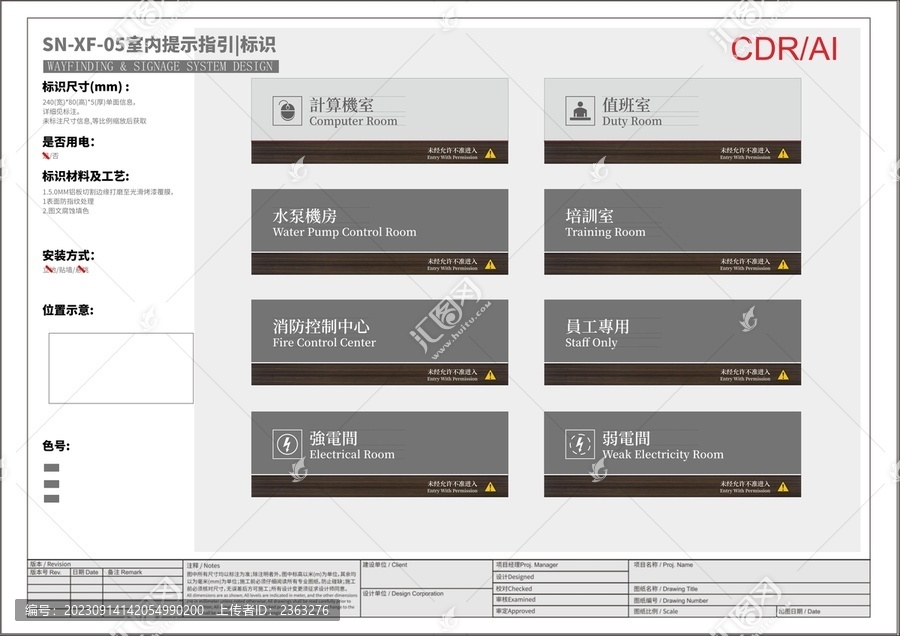Click the '注释 / Notes' heading
The image size is (900, 636).
pos(203,565)
